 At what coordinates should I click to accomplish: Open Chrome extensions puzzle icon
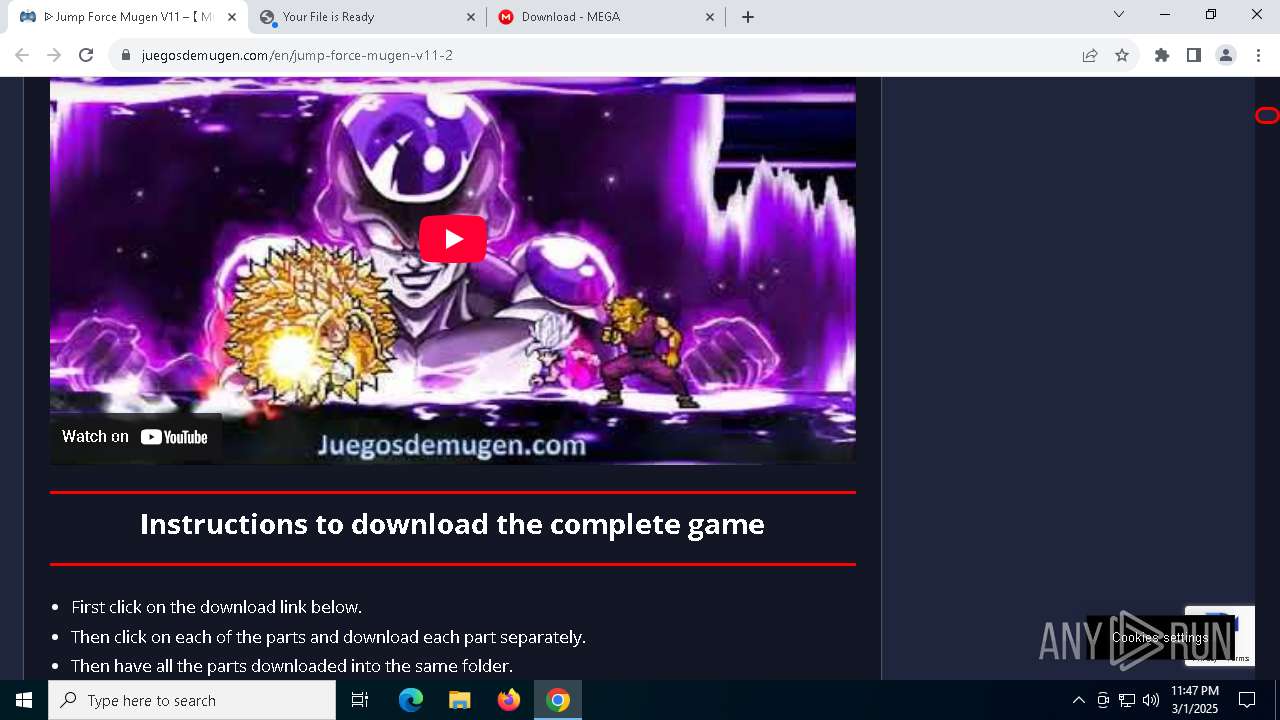point(1162,55)
